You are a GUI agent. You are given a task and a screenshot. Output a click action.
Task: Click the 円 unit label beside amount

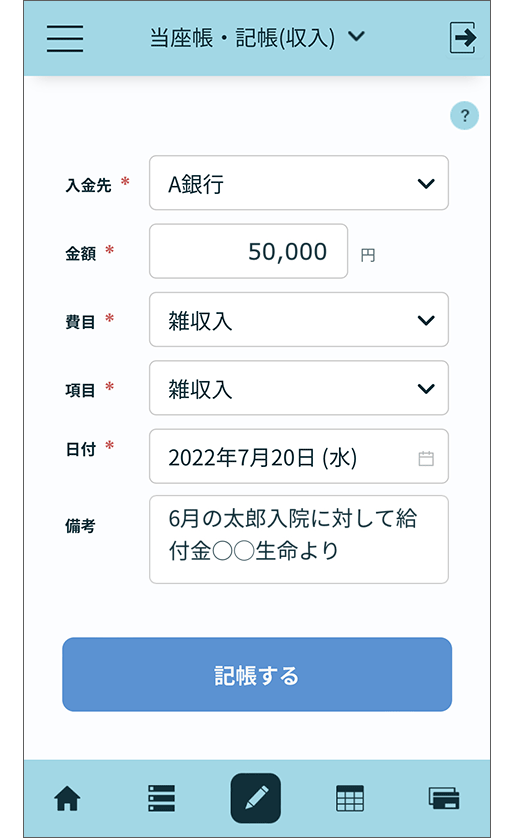(368, 255)
